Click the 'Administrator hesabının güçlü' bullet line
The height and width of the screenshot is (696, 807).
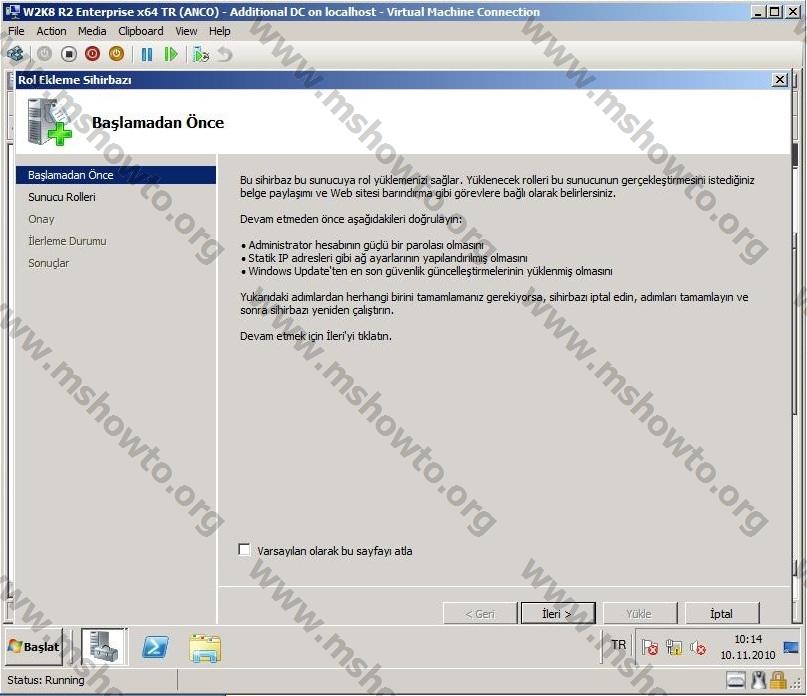tap(362, 245)
